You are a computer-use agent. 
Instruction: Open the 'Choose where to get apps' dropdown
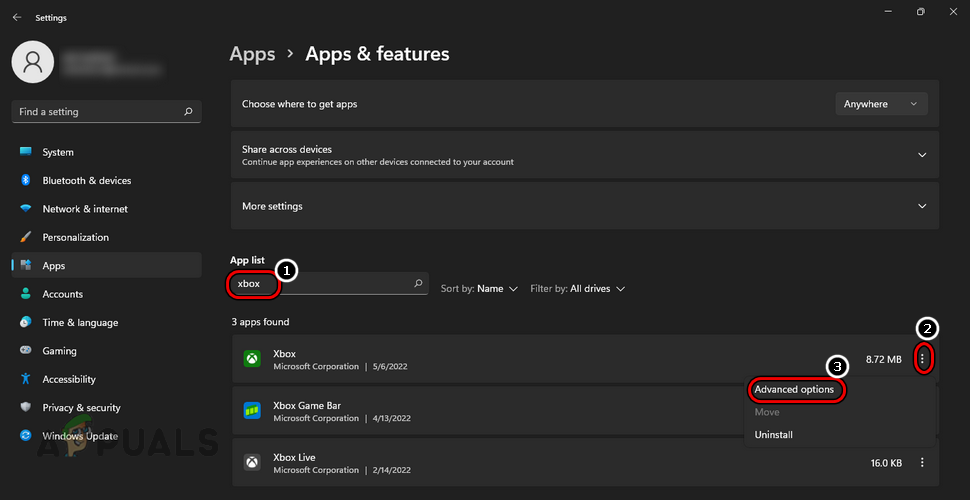point(881,104)
